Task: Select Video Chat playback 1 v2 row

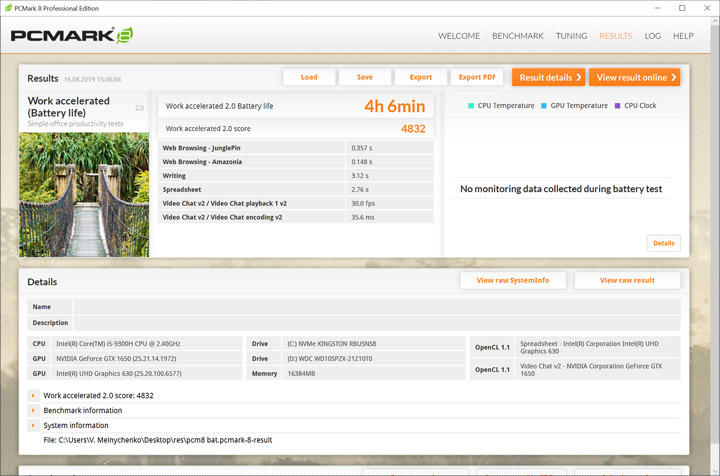Action: pyautogui.click(x=296, y=203)
